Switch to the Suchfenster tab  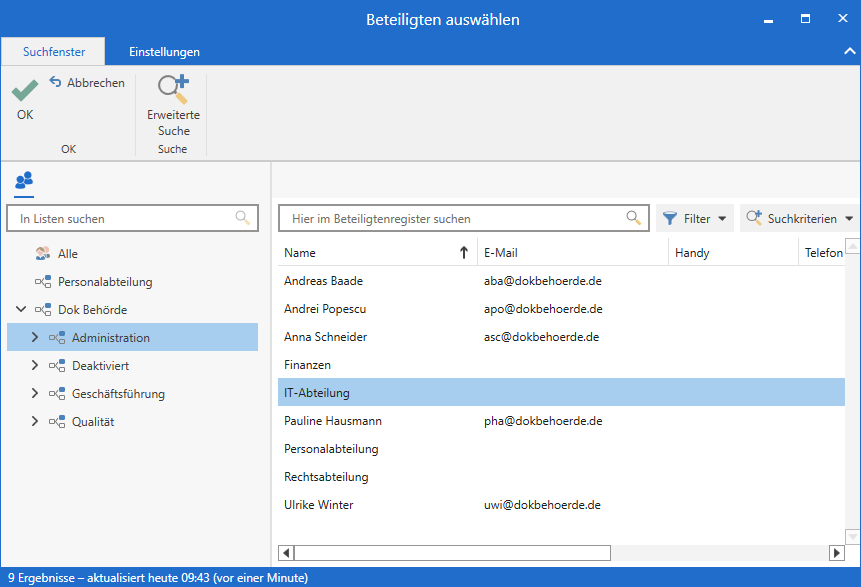(x=54, y=52)
